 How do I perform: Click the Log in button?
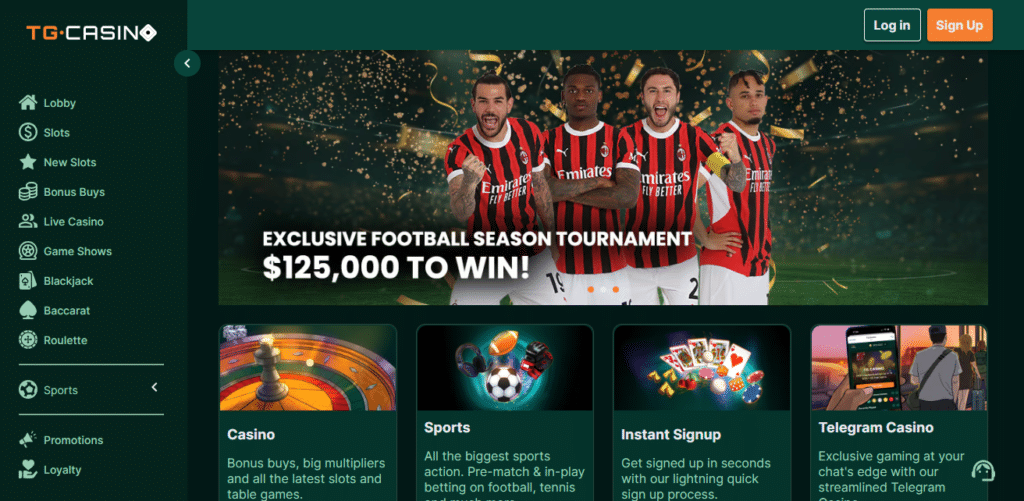[x=892, y=25]
